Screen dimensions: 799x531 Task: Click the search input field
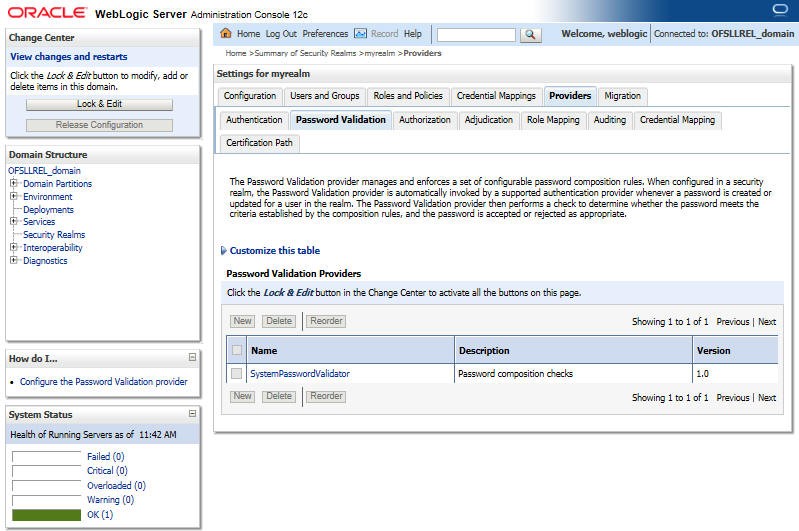pos(476,35)
